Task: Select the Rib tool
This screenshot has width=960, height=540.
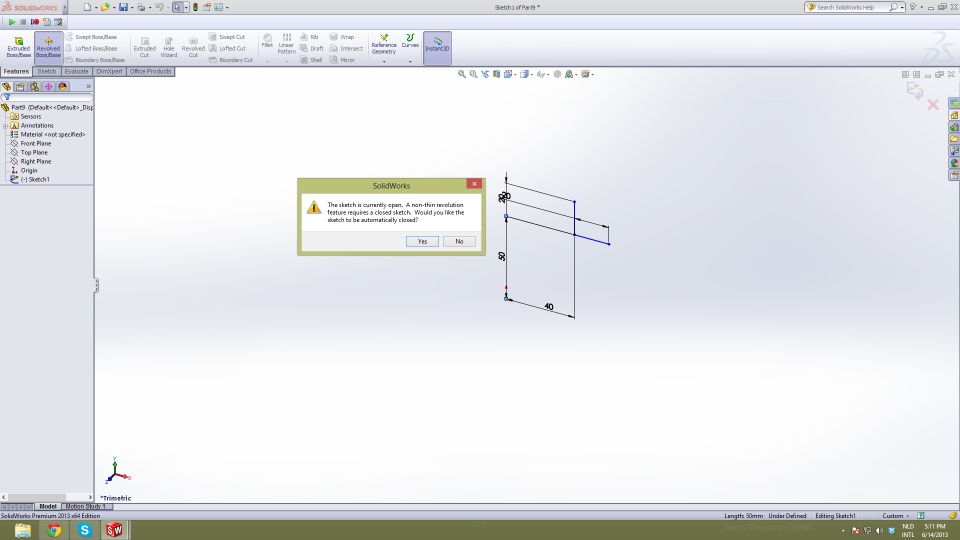Action: click(x=309, y=37)
